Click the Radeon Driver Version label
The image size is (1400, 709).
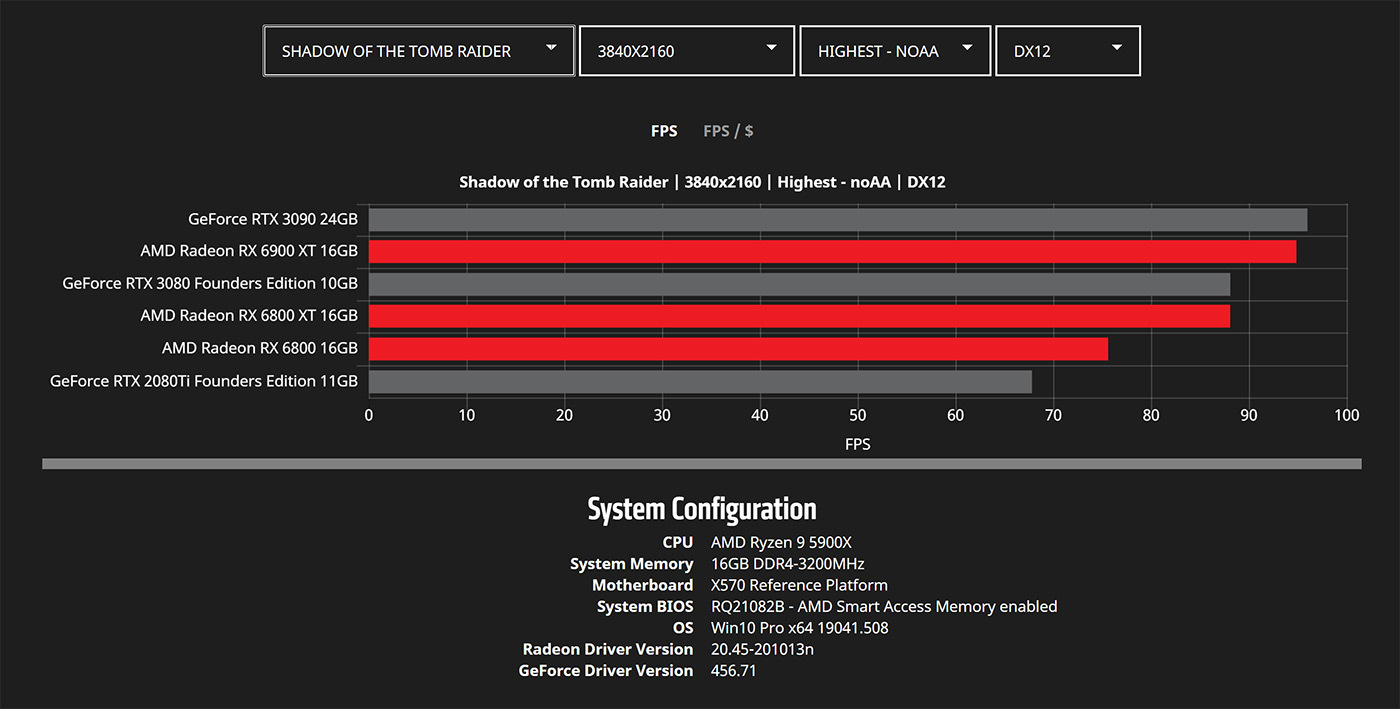(608, 649)
